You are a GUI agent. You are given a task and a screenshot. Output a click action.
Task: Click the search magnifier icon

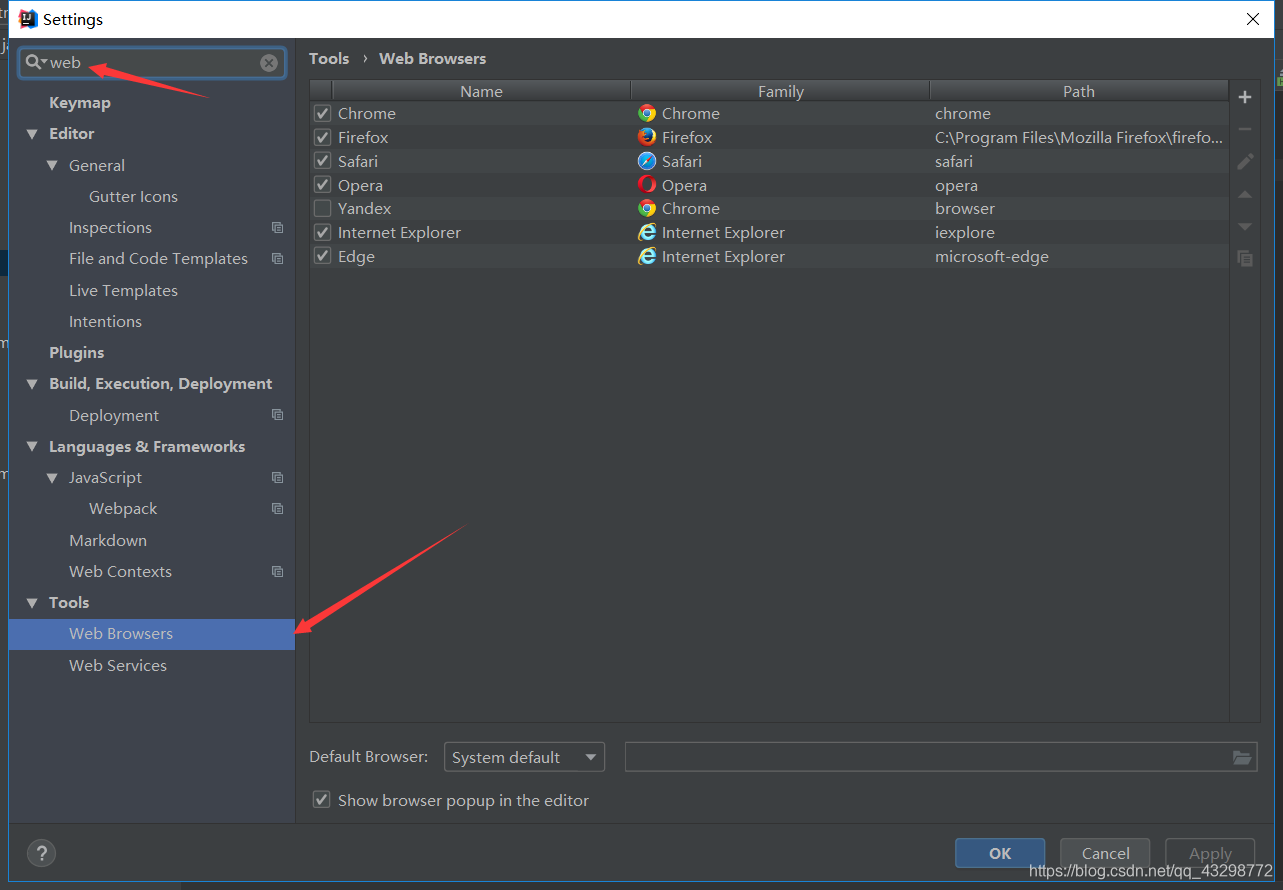33,62
